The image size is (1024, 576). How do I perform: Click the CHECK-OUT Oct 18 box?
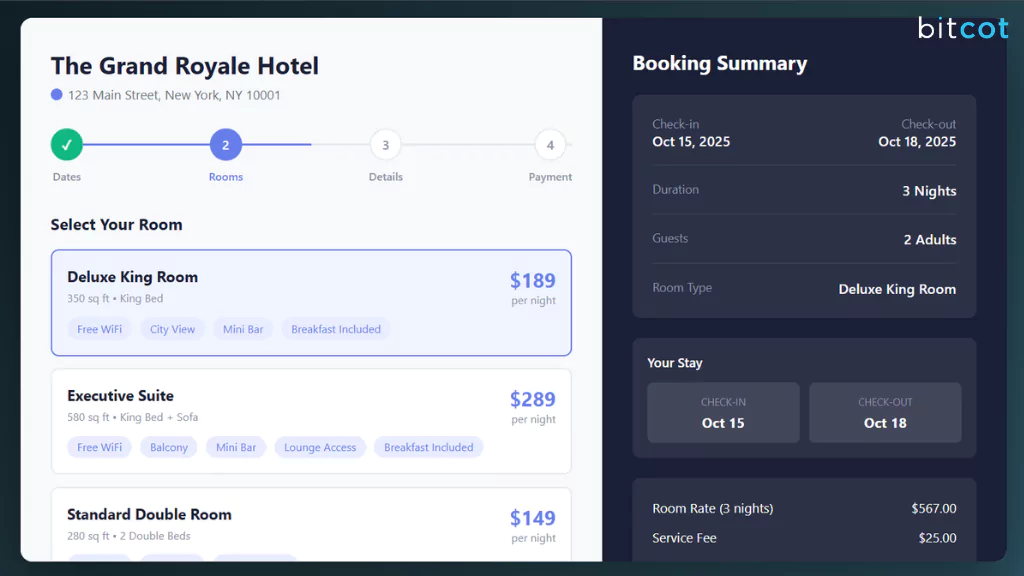[x=885, y=412]
